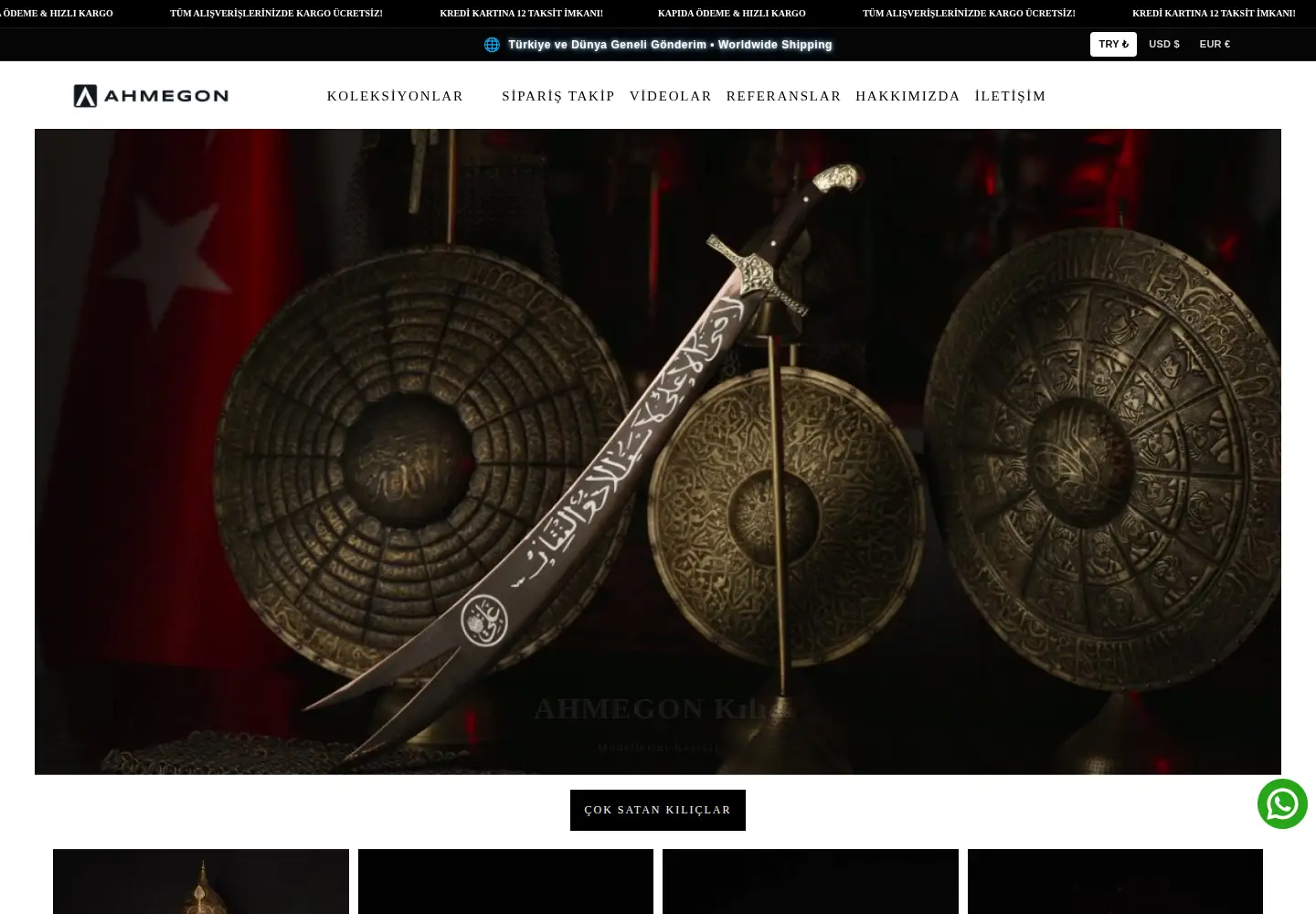Open the İLETİŞİM page
The width and height of the screenshot is (1316, 914).
pyautogui.click(x=1010, y=96)
